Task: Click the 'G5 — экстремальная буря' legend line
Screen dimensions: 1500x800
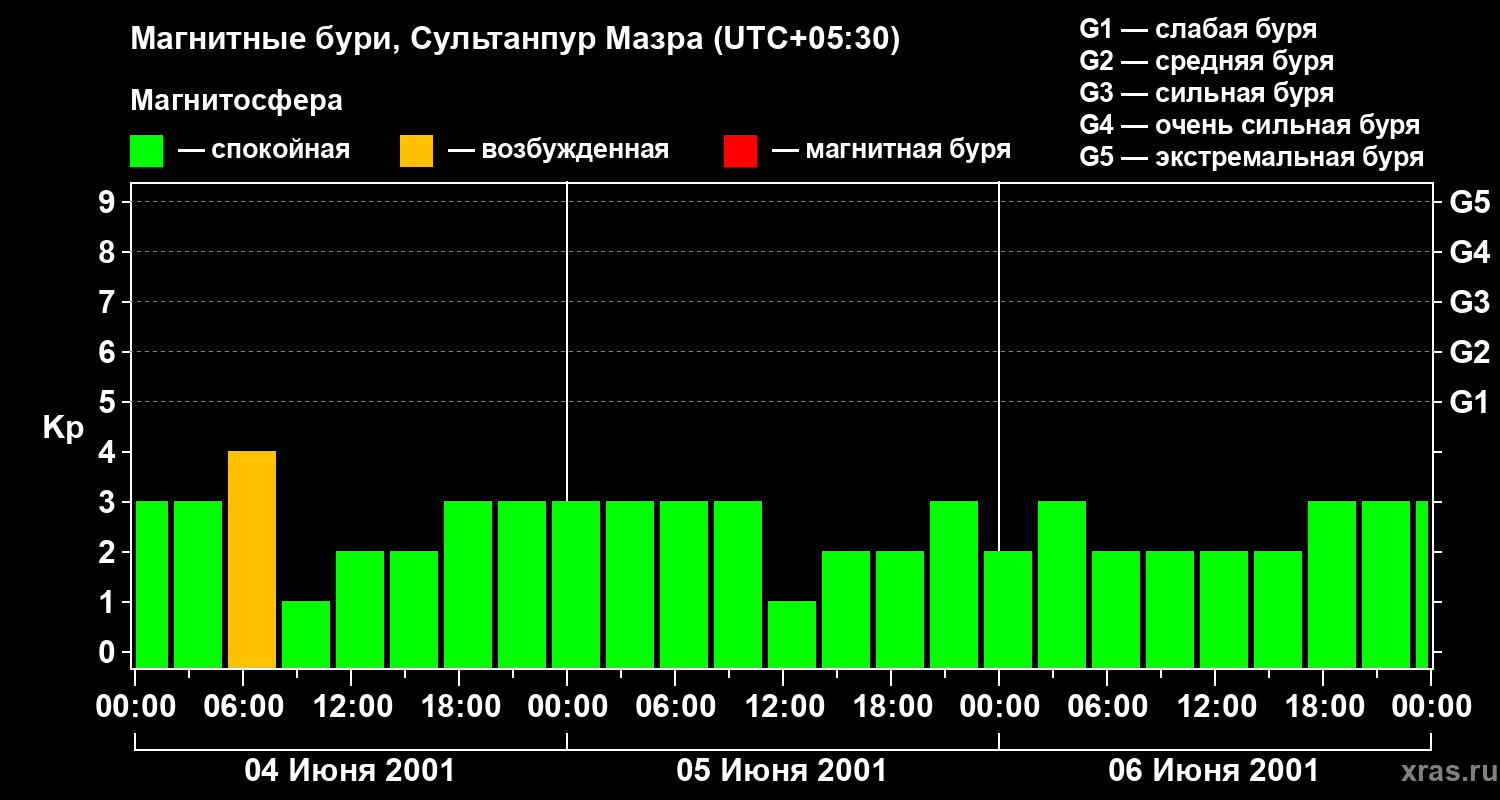Action: [1252, 158]
